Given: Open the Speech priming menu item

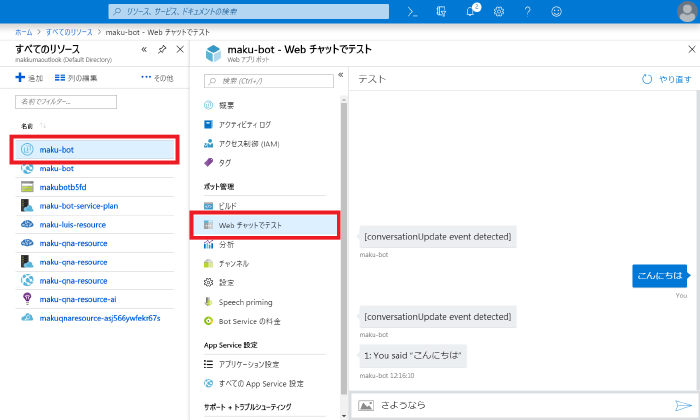Looking at the screenshot, I should [x=245, y=302].
